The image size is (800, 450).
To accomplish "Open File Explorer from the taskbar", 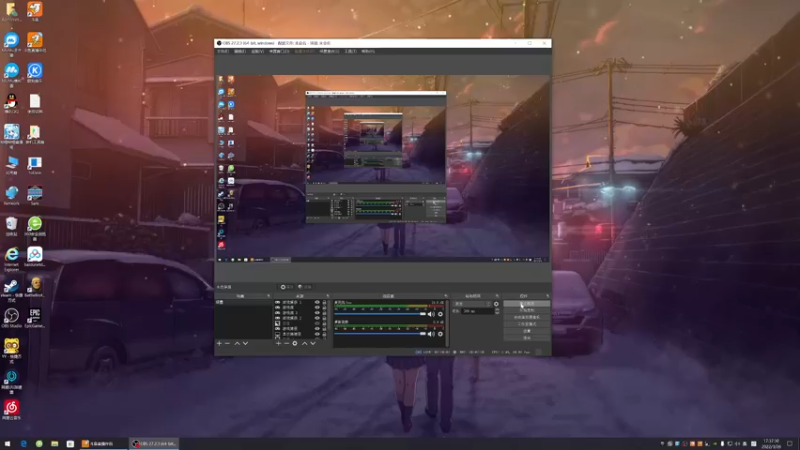I will pyautogui.click(x=54, y=444).
